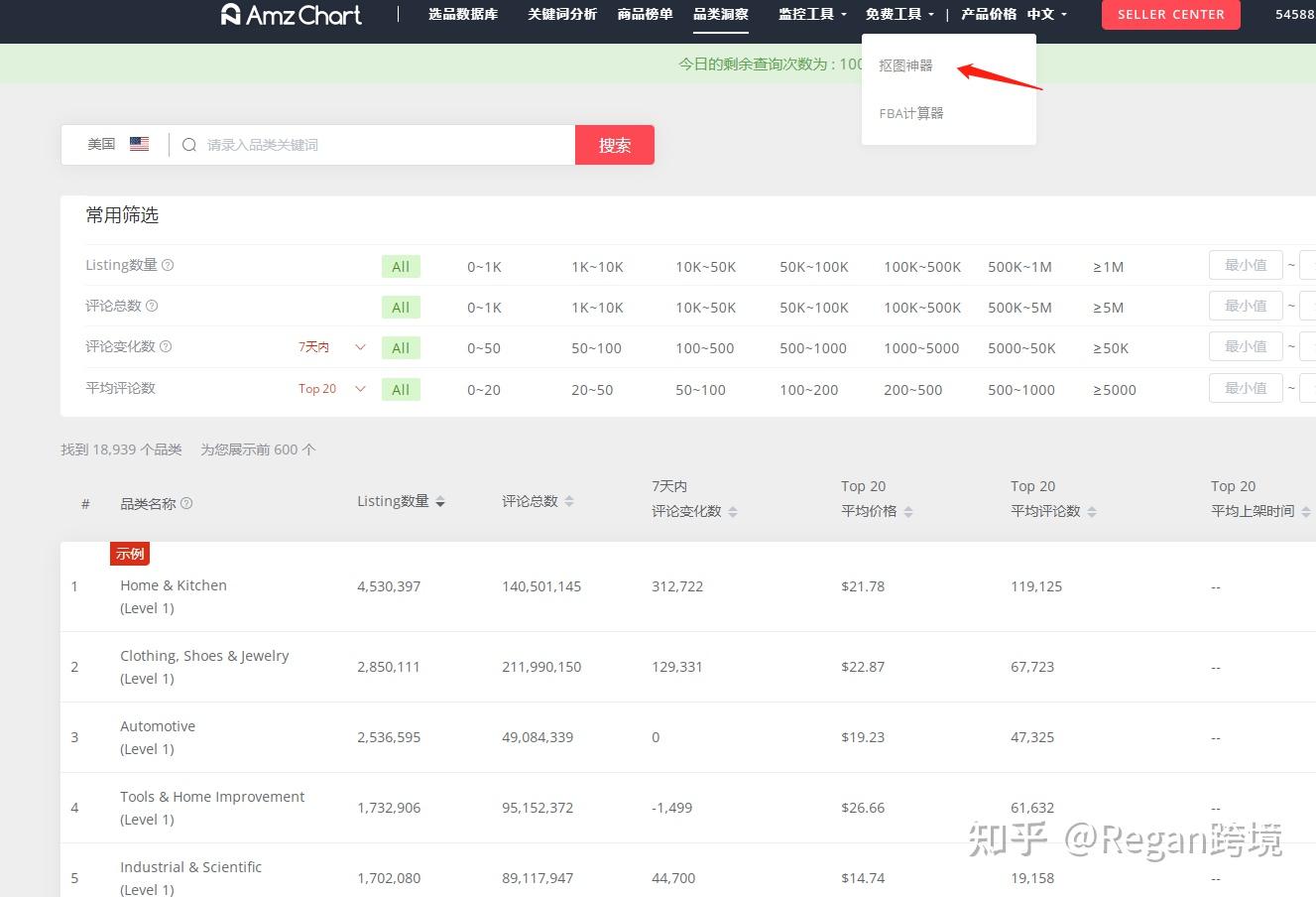
Task: Click the search magnifier icon
Action: coord(189,145)
